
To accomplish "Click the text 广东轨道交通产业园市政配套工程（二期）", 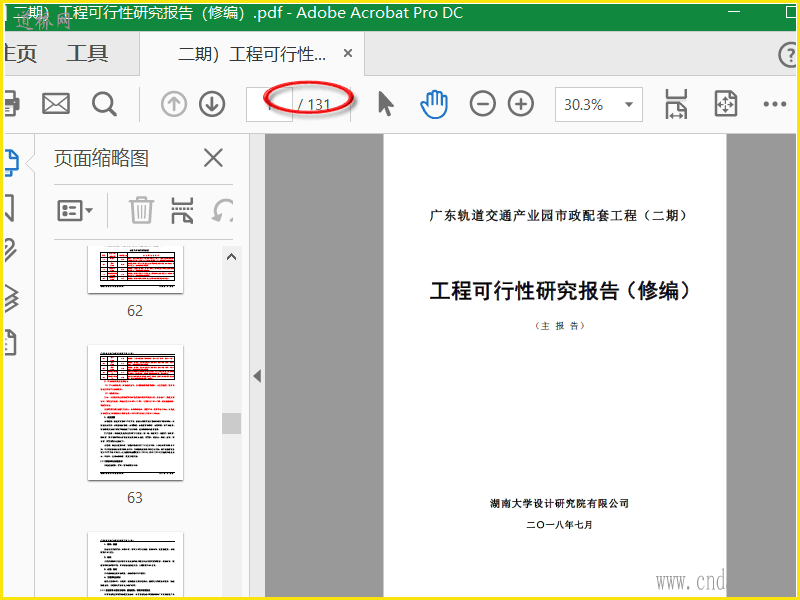I will pos(558,215).
